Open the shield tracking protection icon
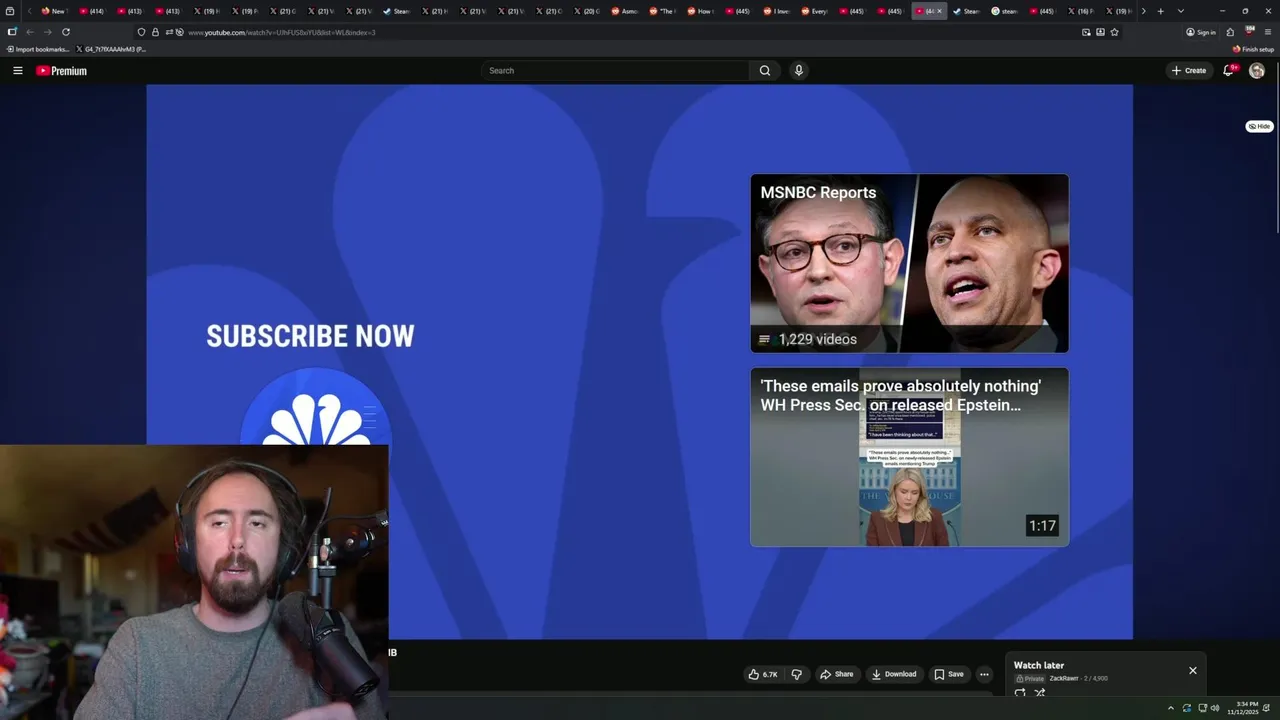The width and height of the screenshot is (1280, 720). (141, 32)
